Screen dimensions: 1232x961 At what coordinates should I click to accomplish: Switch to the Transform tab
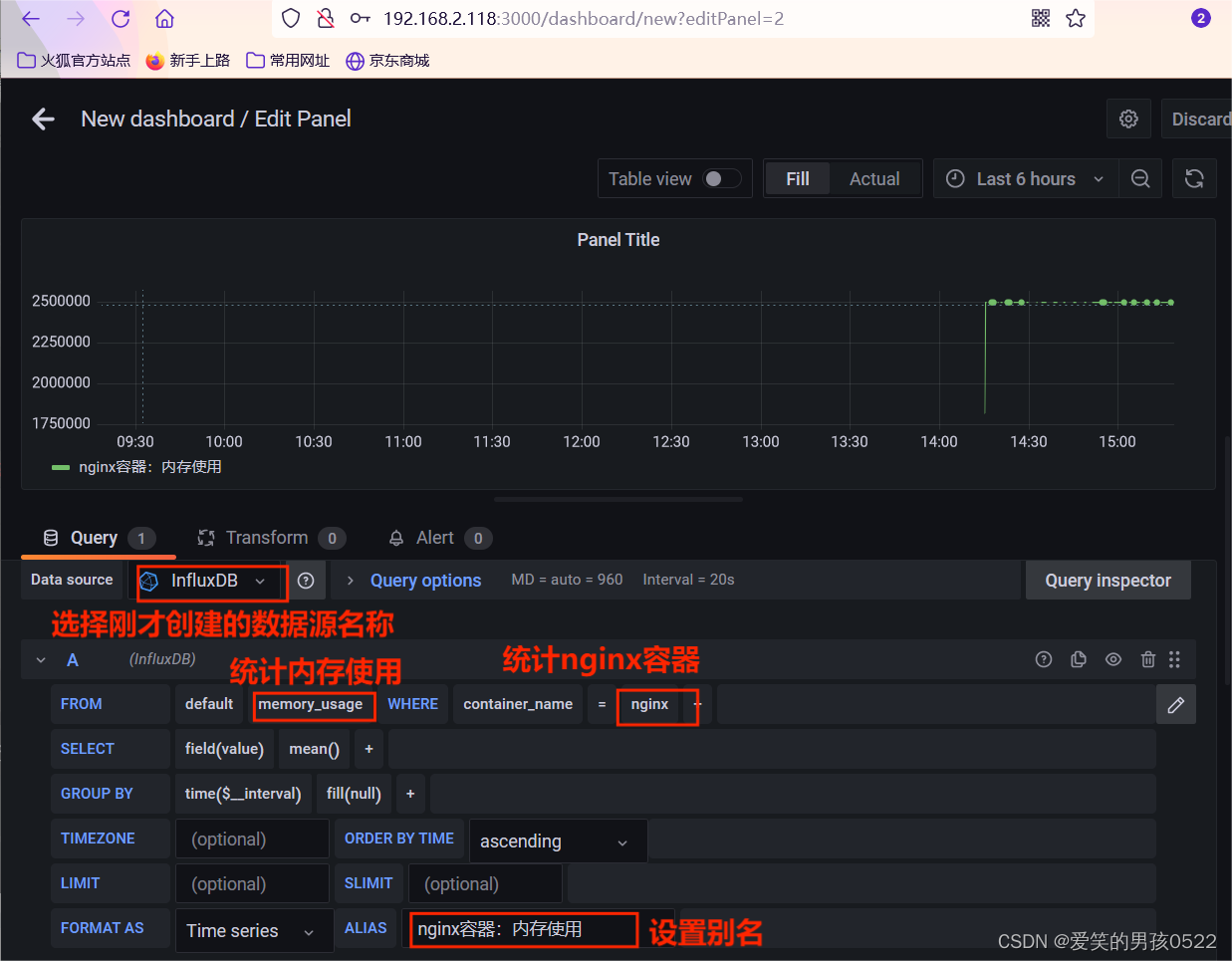(x=267, y=538)
